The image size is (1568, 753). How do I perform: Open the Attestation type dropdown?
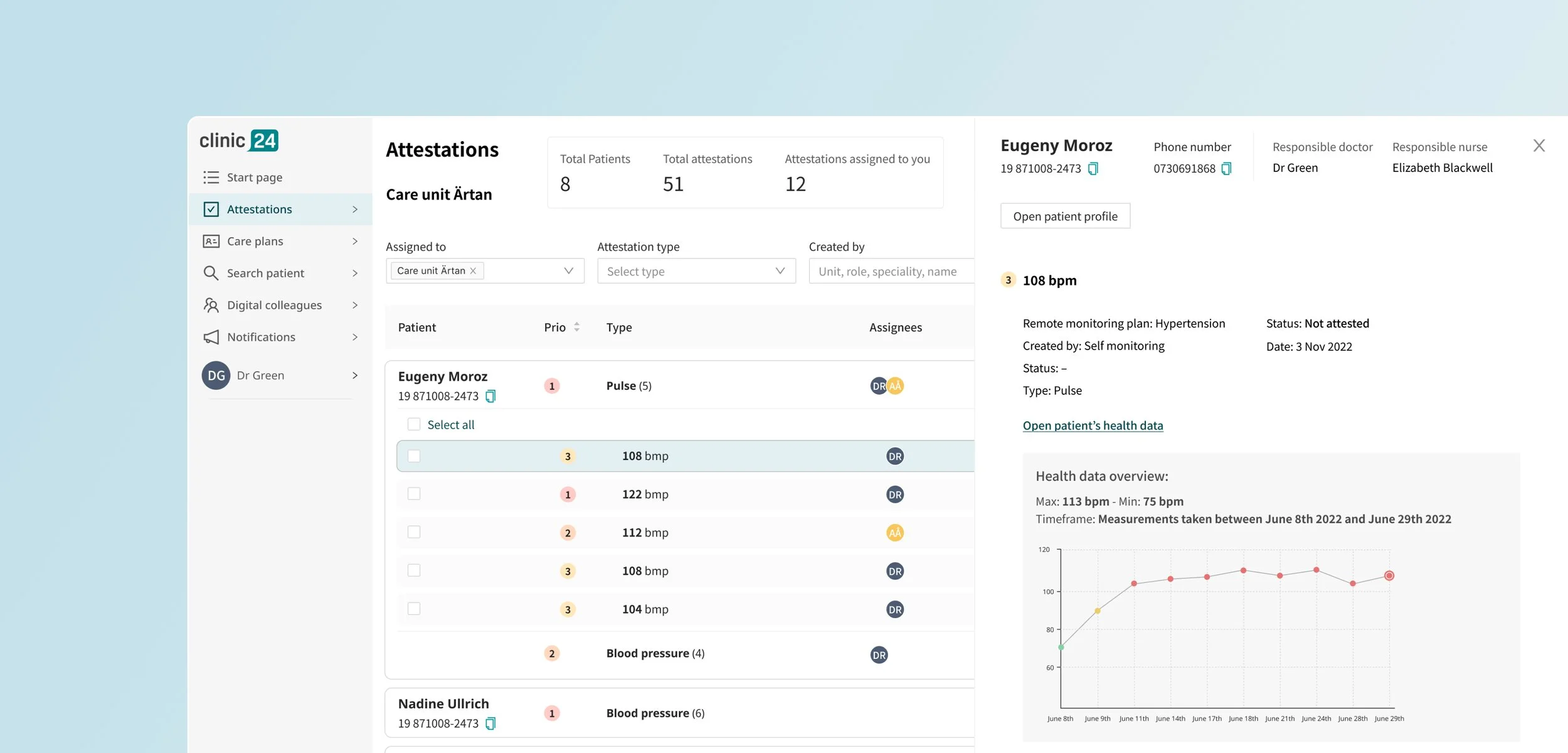pyautogui.click(x=696, y=271)
